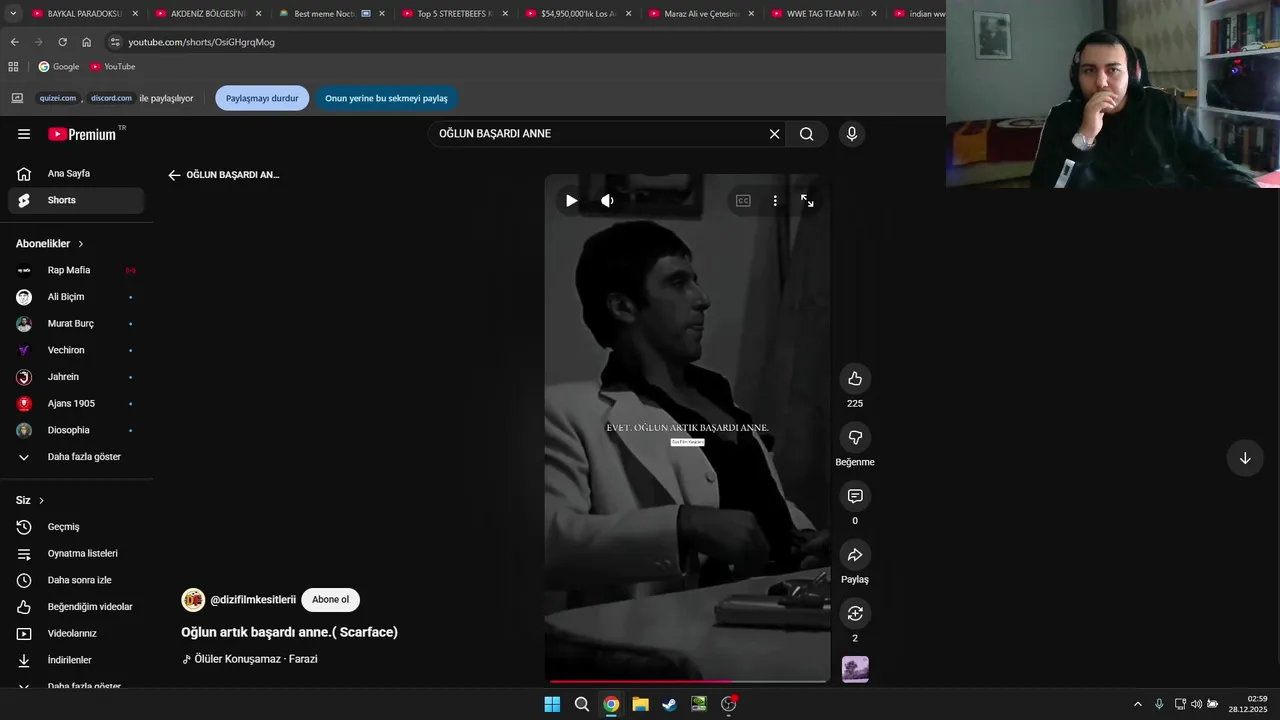
Task: Open the Vechiron channel
Action: point(76,350)
